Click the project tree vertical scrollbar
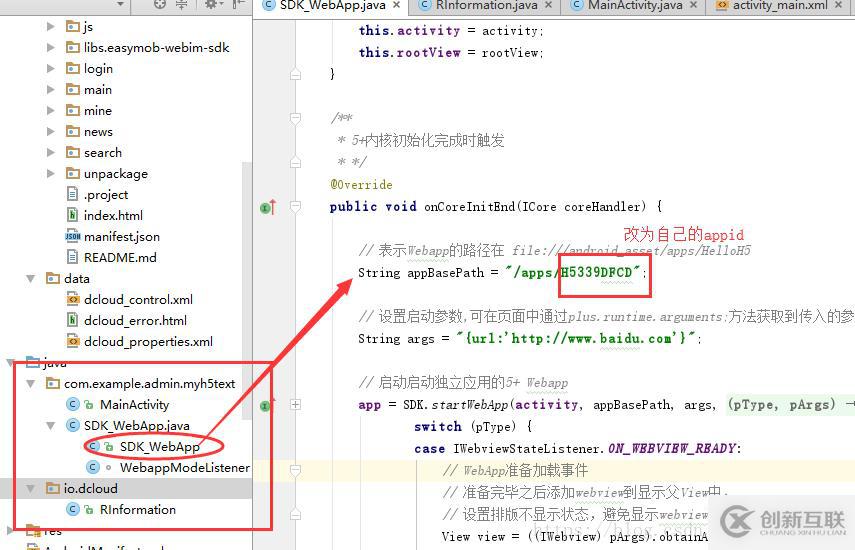Image resolution: width=855 pixels, height=550 pixels. tap(247, 289)
